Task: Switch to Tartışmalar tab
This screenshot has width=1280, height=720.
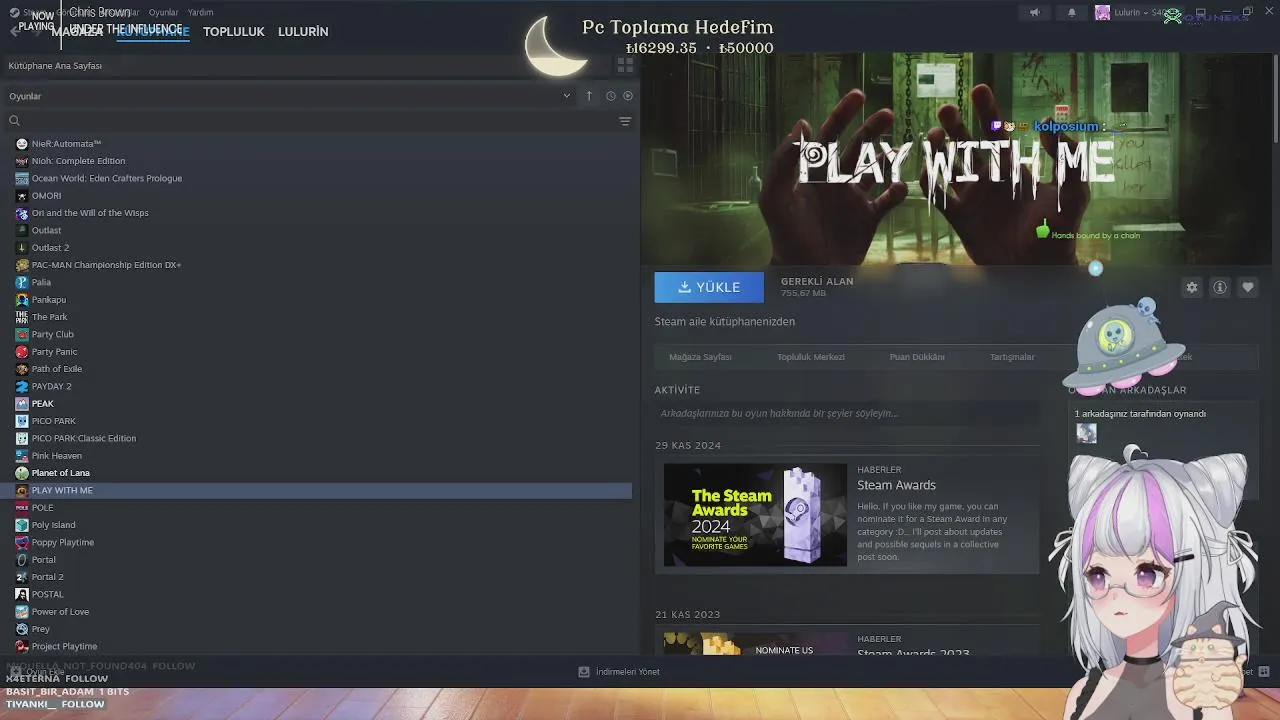Action: pos(1012,357)
